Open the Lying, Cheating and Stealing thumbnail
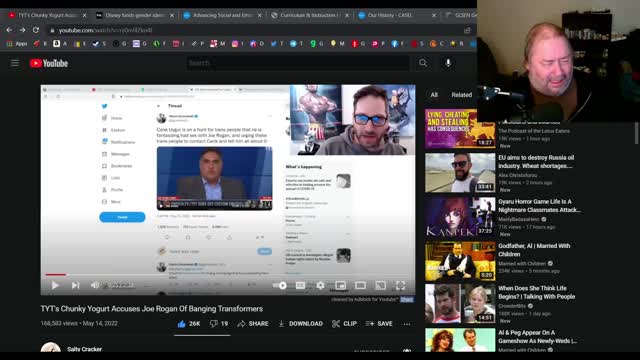 pyautogui.click(x=460, y=129)
